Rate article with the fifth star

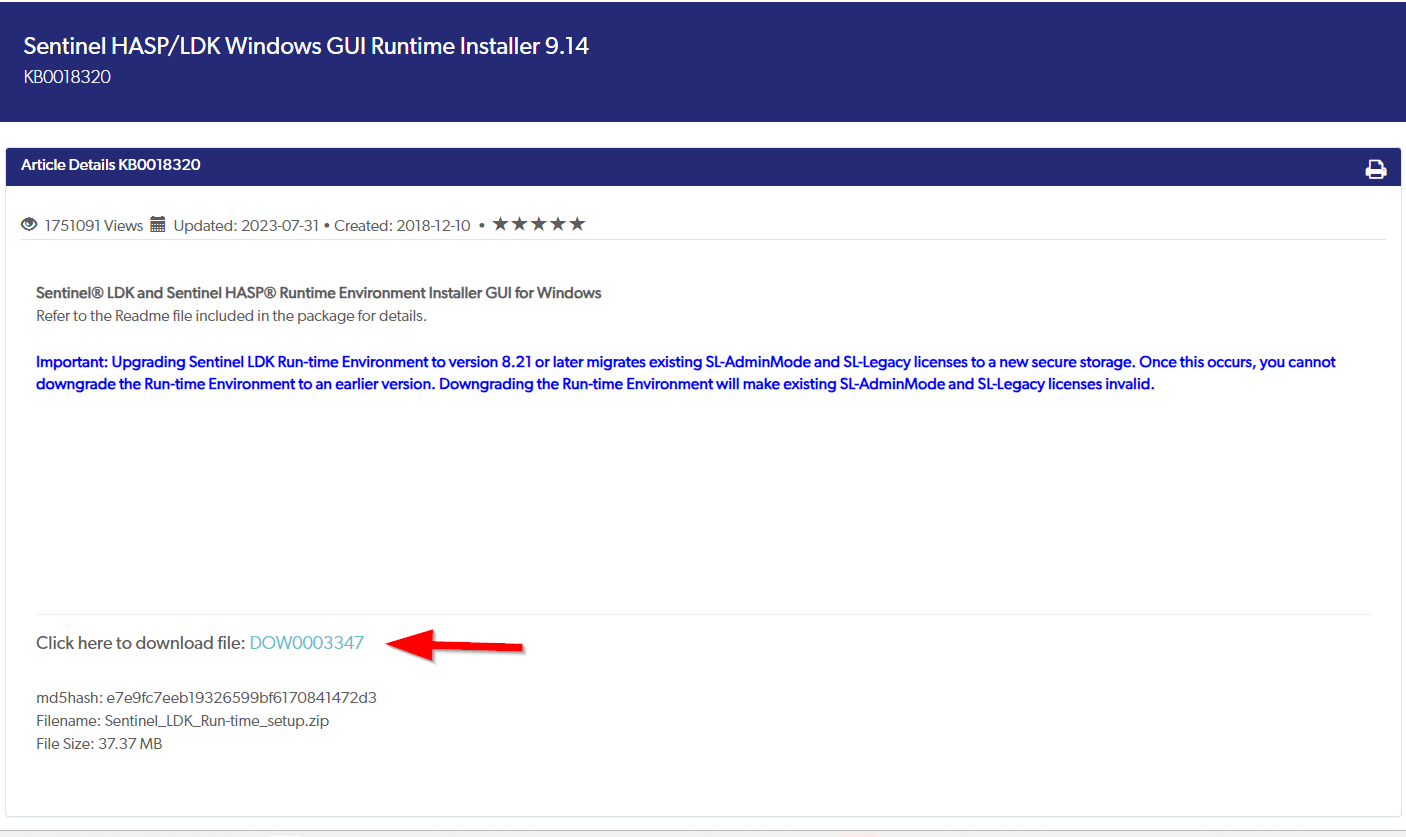(577, 224)
